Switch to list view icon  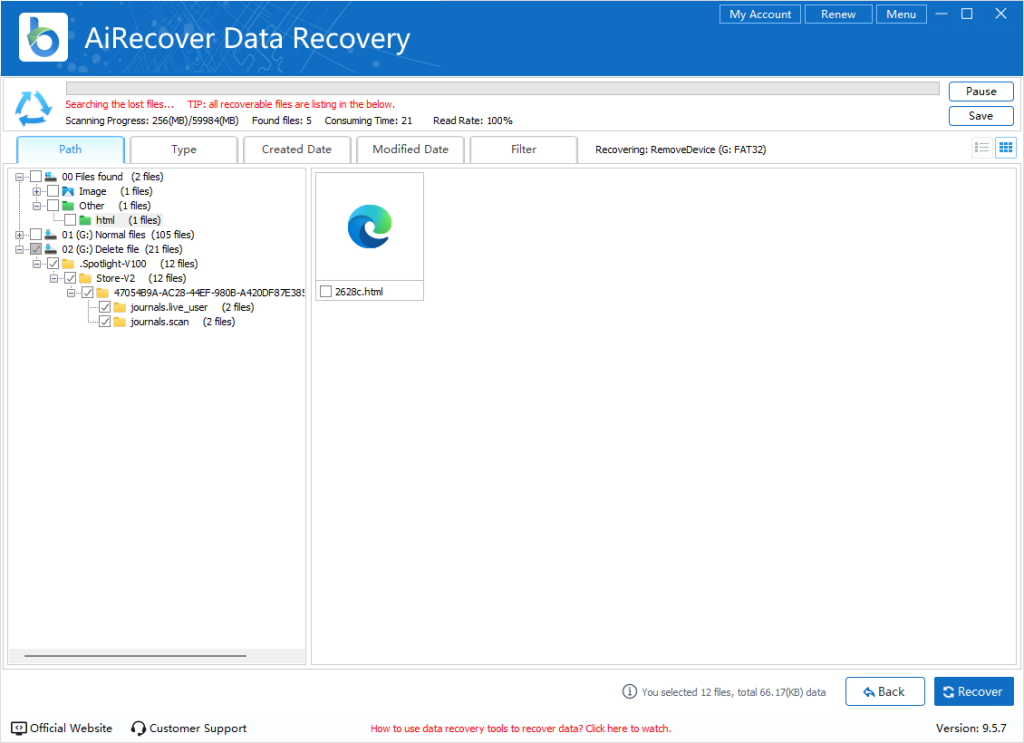[x=982, y=148]
